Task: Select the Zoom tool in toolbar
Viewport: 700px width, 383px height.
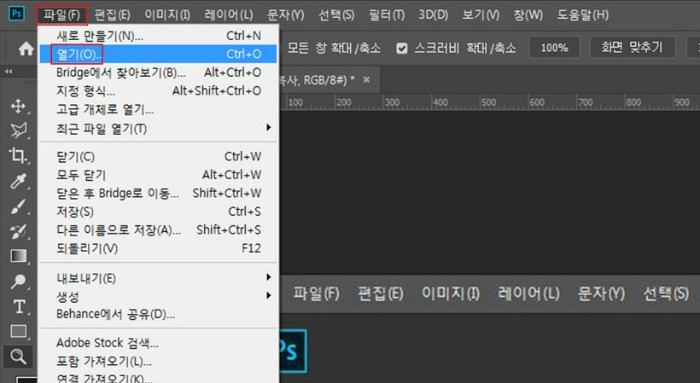Action: coord(18,356)
